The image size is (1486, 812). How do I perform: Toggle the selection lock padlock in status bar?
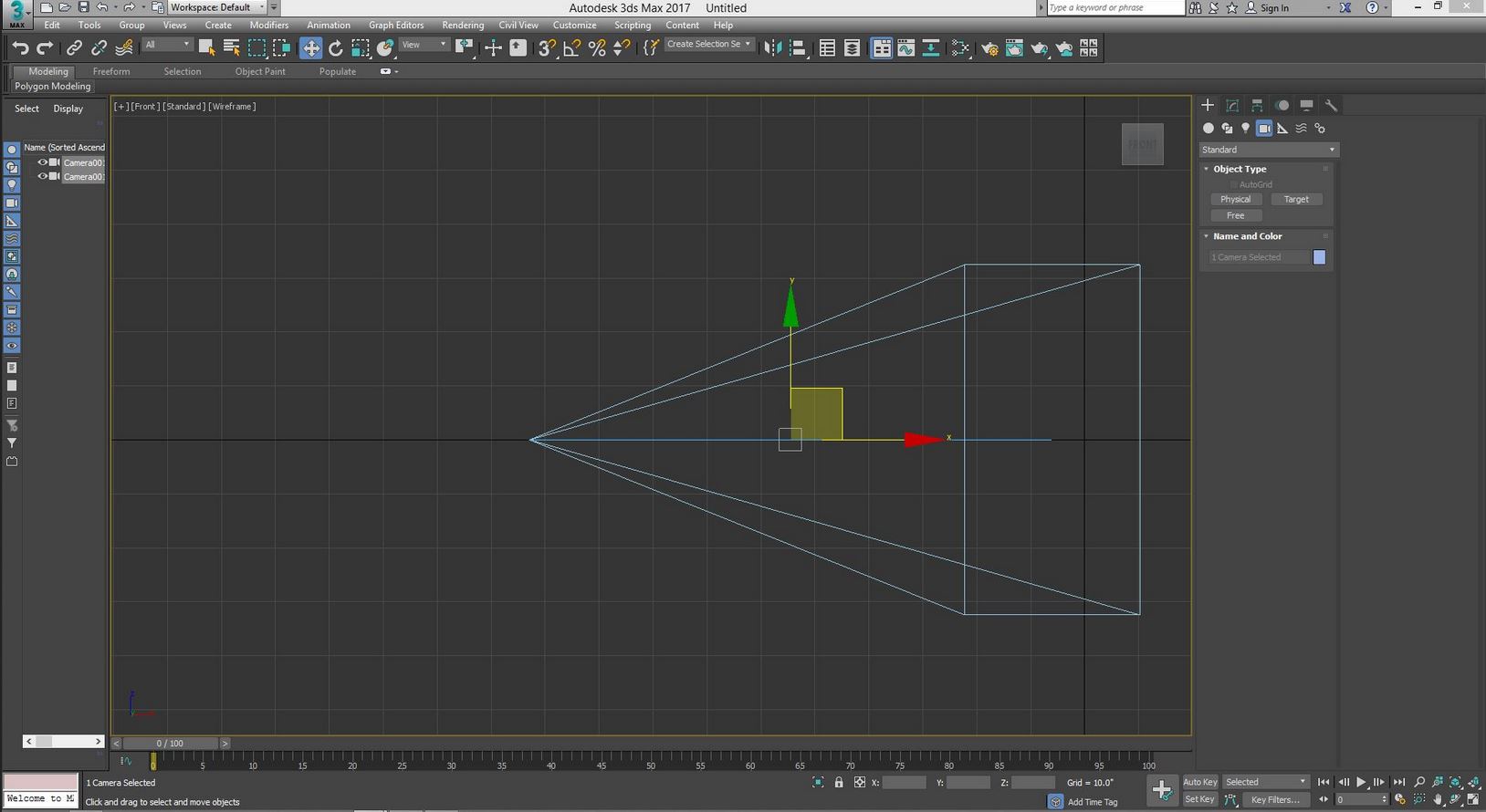[839, 783]
